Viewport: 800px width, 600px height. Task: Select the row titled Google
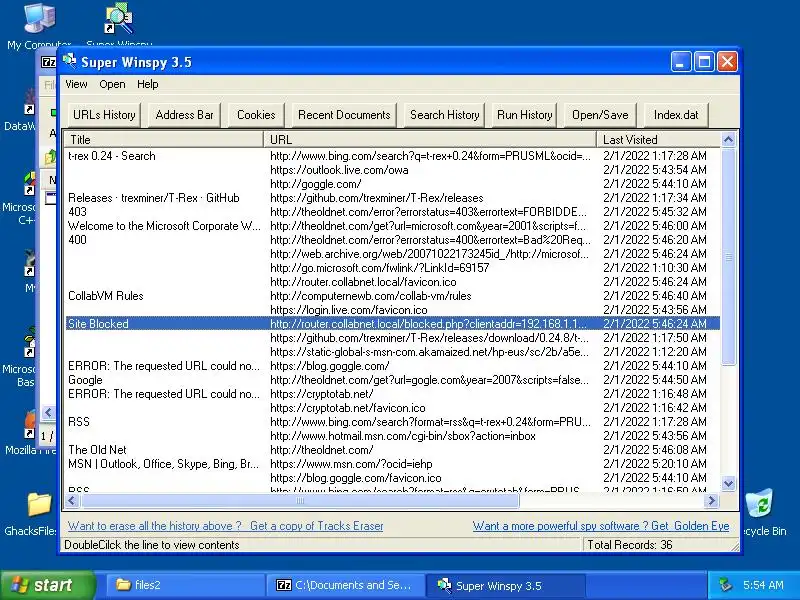(x=392, y=380)
